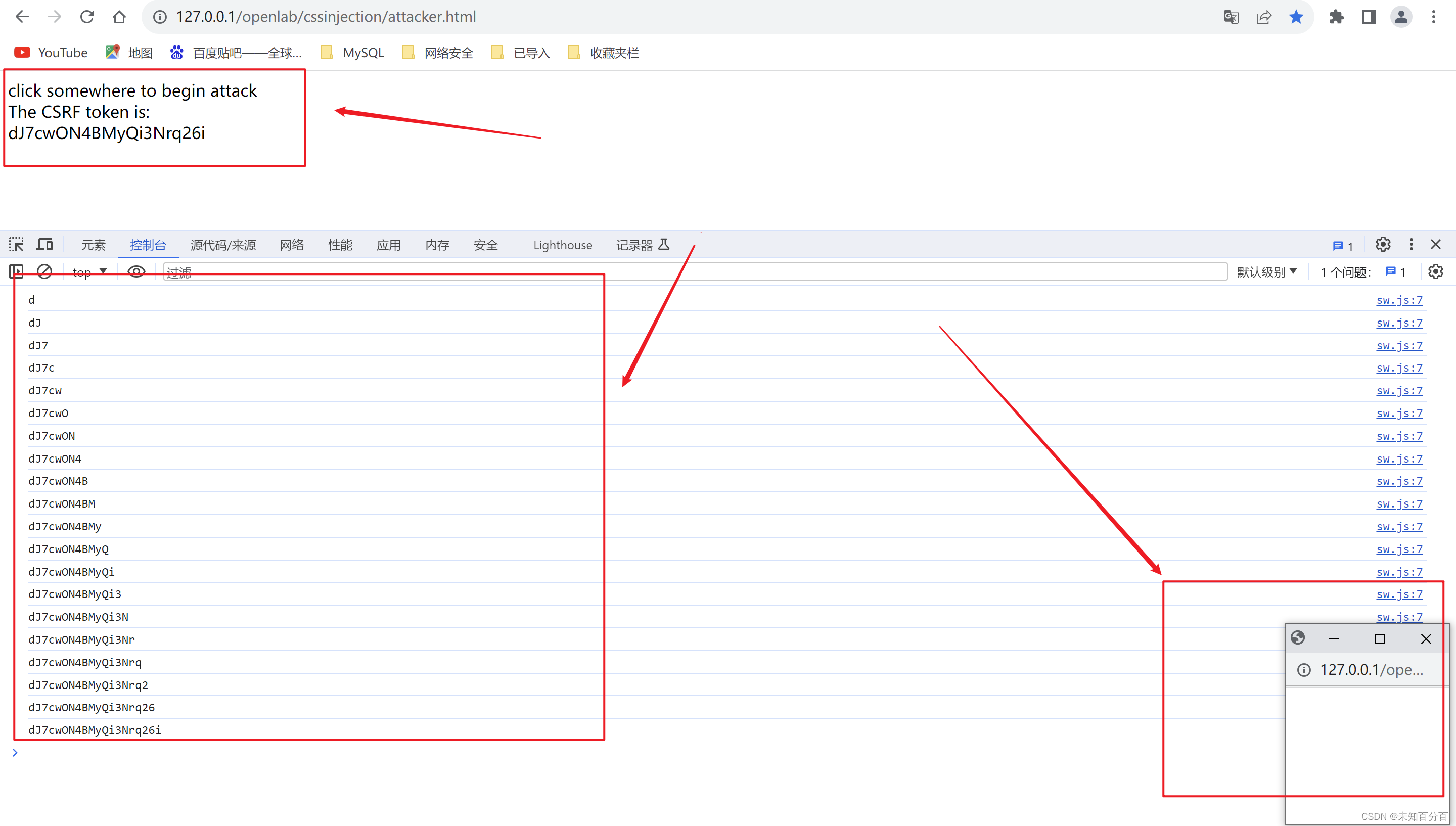
Task: Toggle the console sidebar panel icon
Action: pyautogui.click(x=17, y=272)
